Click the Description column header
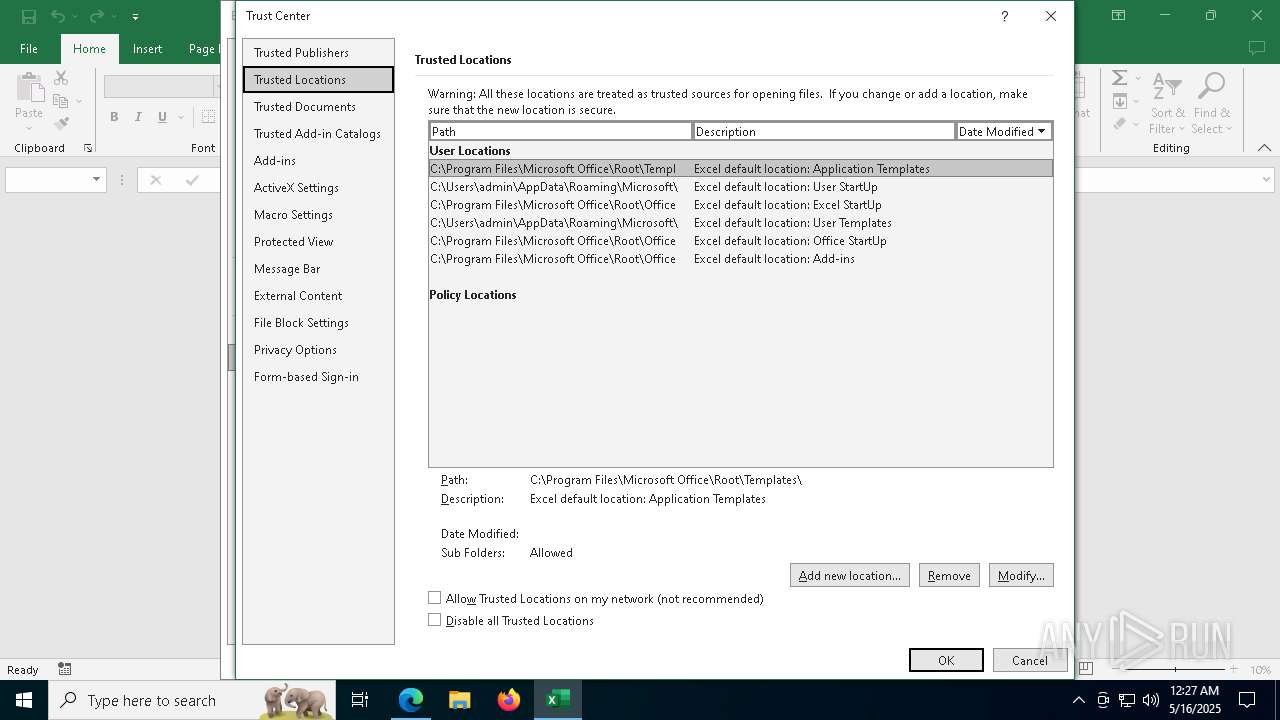 824,132
